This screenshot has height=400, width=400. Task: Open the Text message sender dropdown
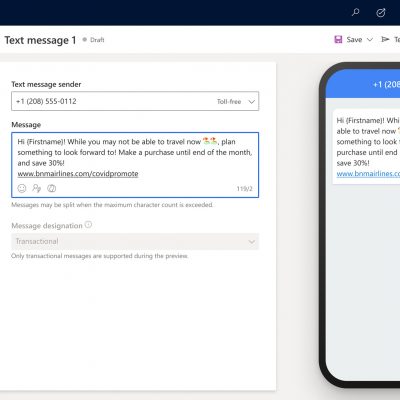pos(135,101)
